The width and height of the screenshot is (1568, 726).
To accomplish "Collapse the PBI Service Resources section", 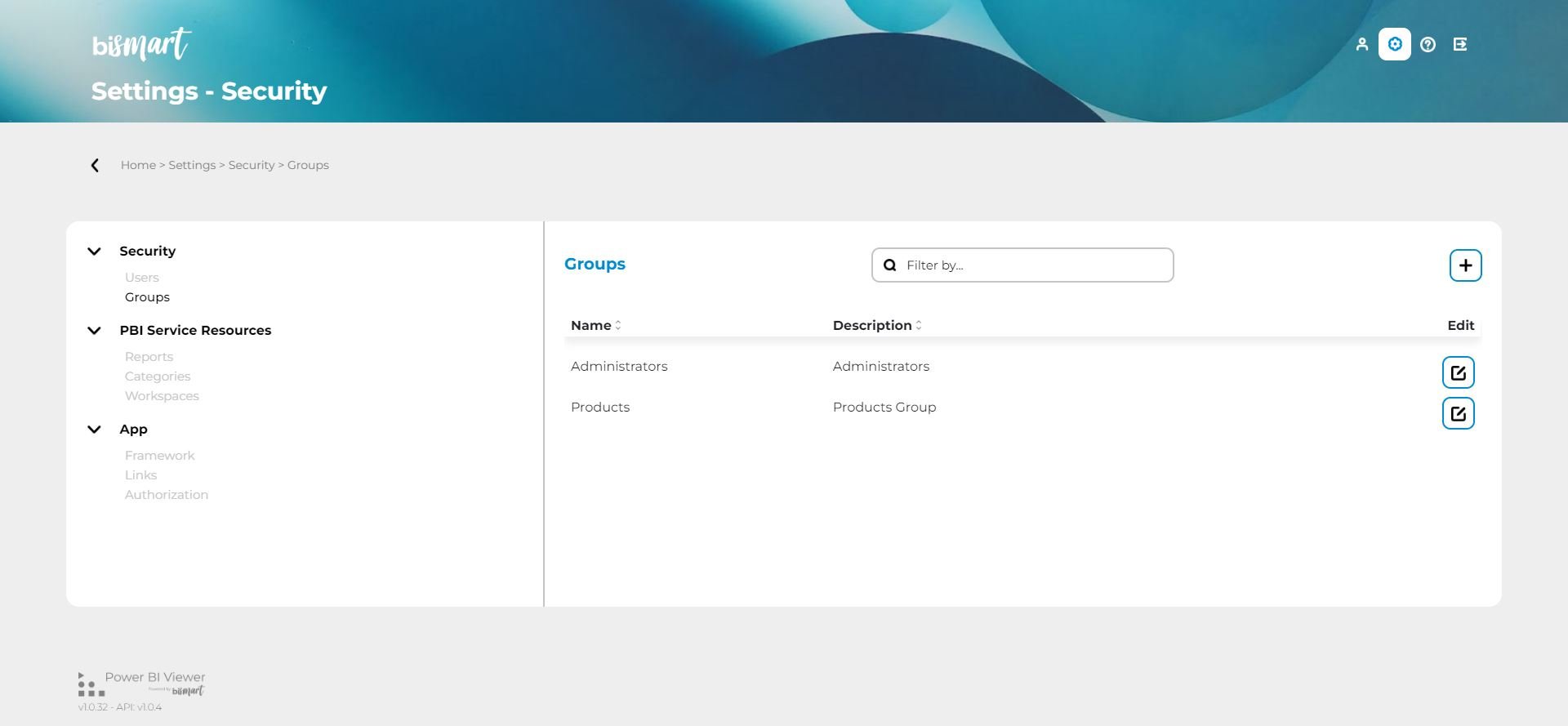I will click(x=95, y=331).
